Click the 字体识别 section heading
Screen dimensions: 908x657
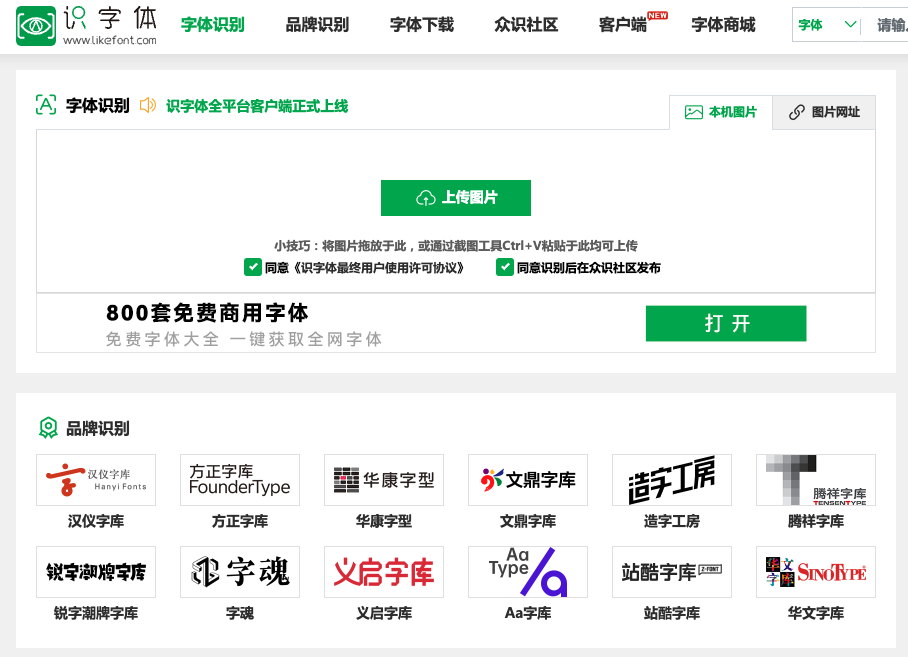[x=97, y=105]
